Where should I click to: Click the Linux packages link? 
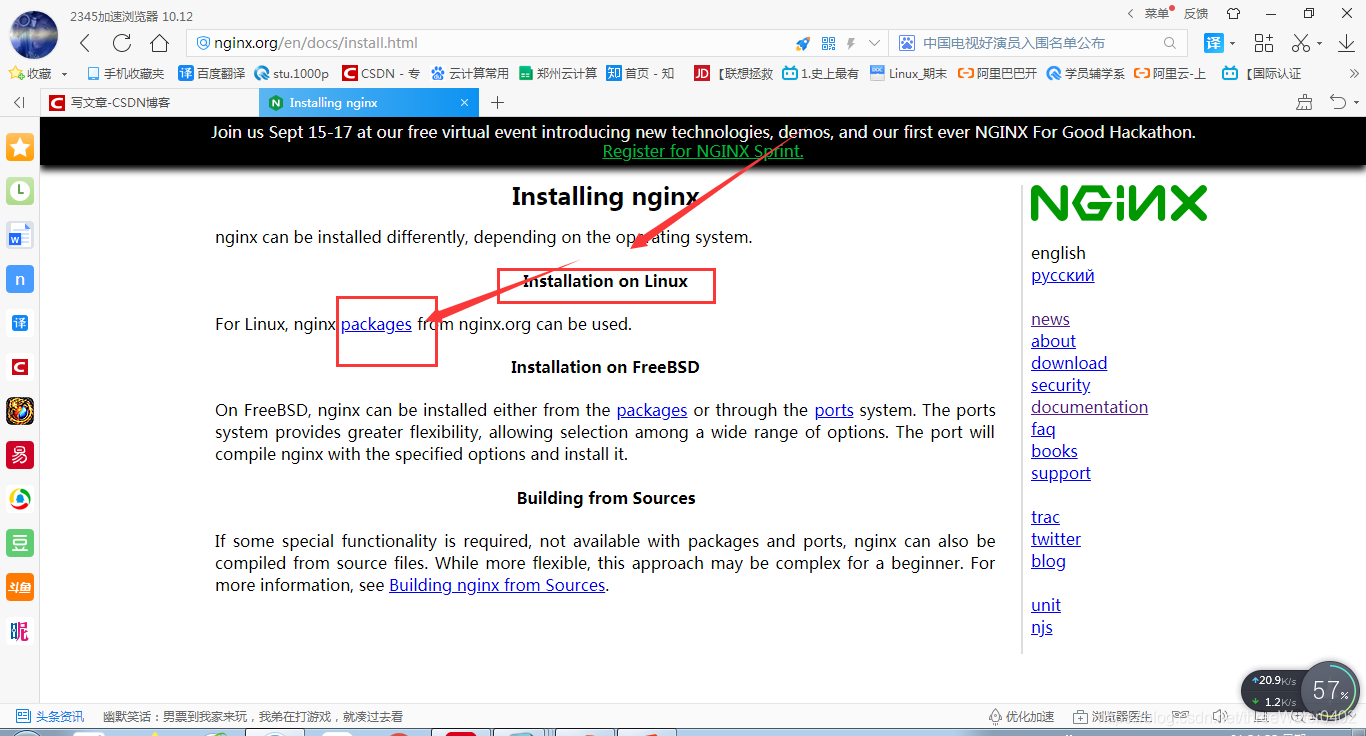376,324
